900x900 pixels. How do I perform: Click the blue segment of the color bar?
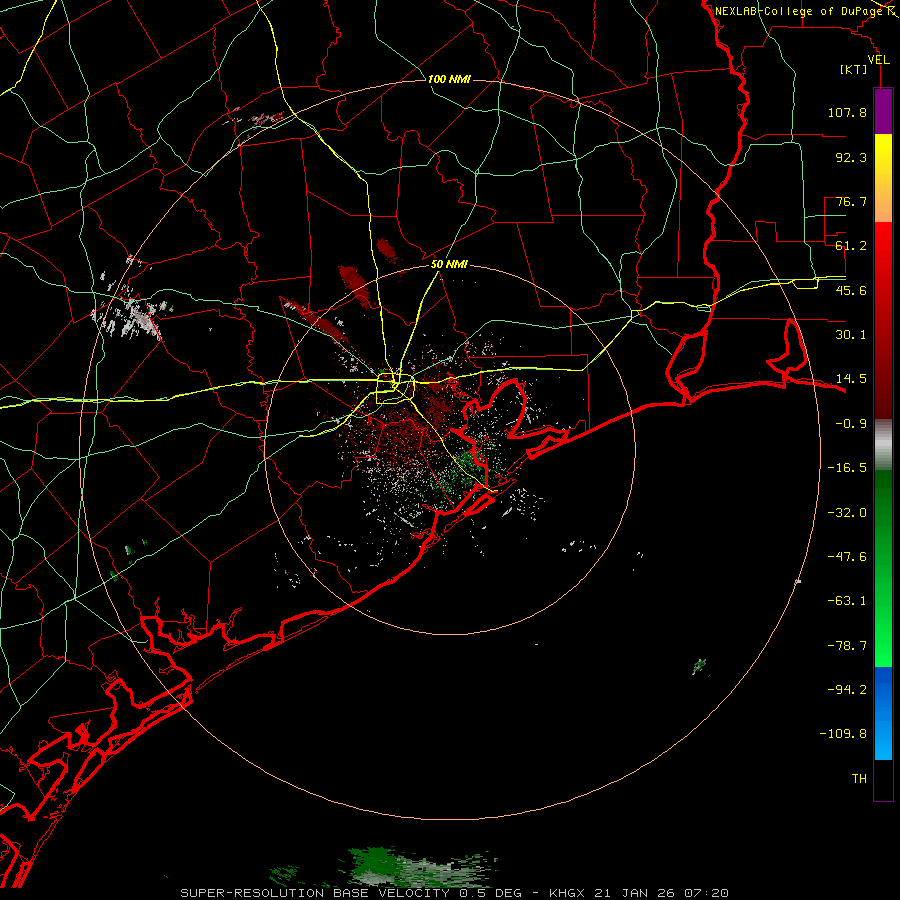point(883,713)
